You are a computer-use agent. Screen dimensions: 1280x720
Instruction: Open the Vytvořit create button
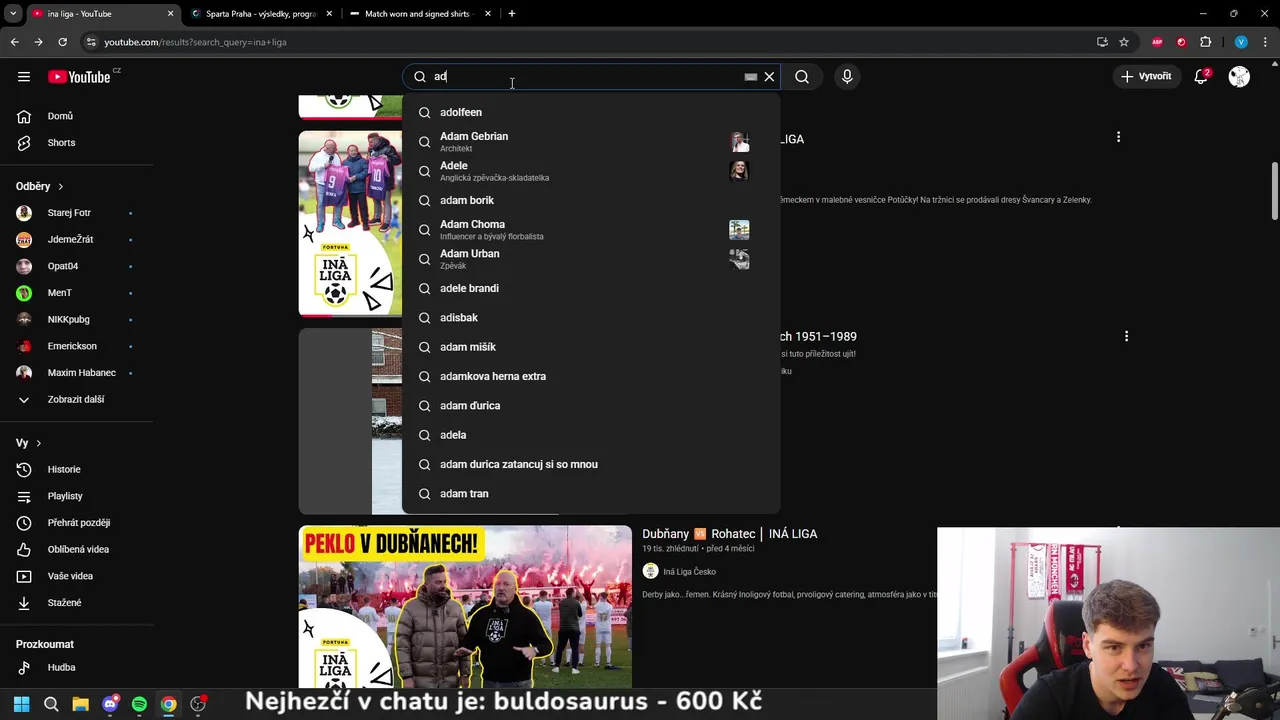[x=1146, y=77]
